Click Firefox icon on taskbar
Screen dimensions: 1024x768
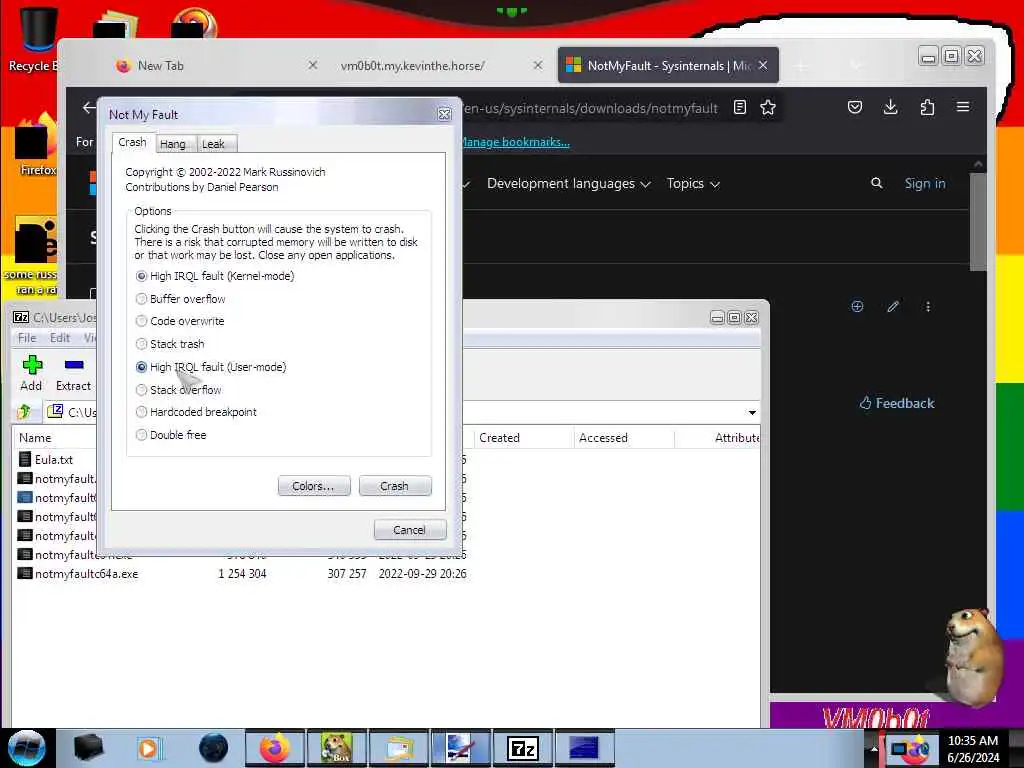[x=275, y=748]
